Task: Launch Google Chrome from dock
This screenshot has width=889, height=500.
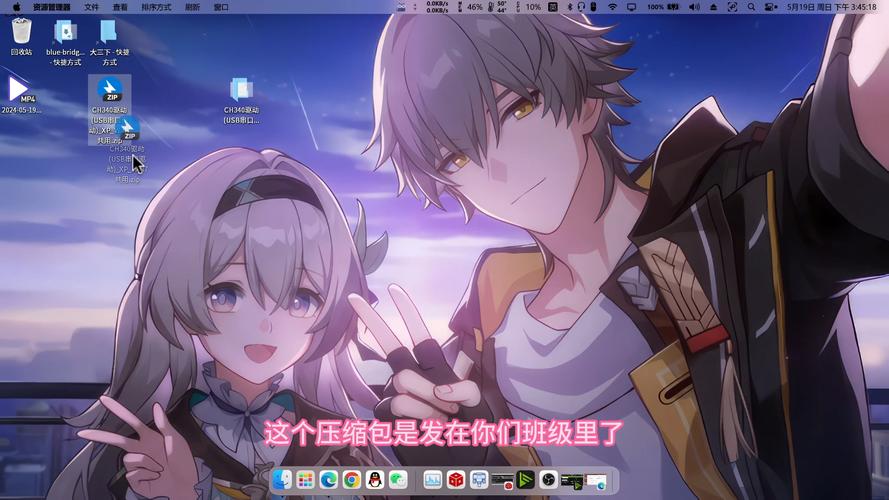Action: [x=352, y=480]
